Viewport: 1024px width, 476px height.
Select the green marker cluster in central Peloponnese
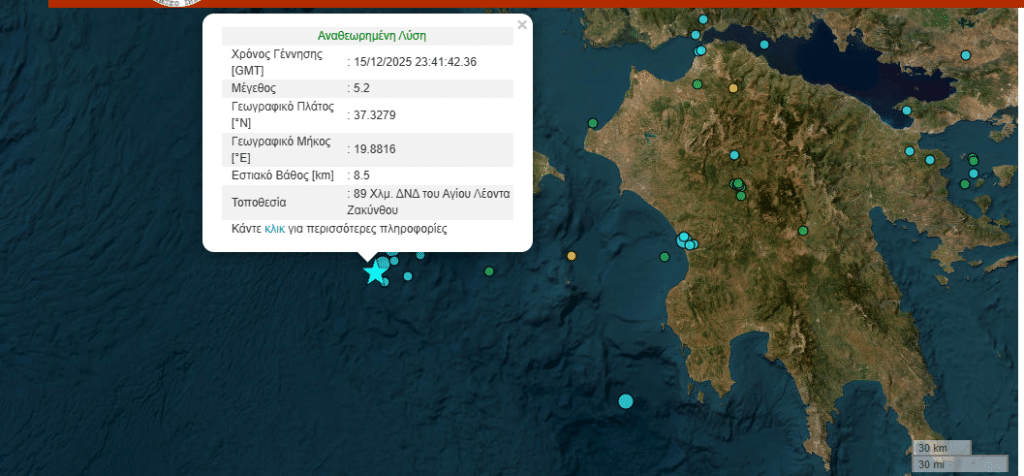739,186
